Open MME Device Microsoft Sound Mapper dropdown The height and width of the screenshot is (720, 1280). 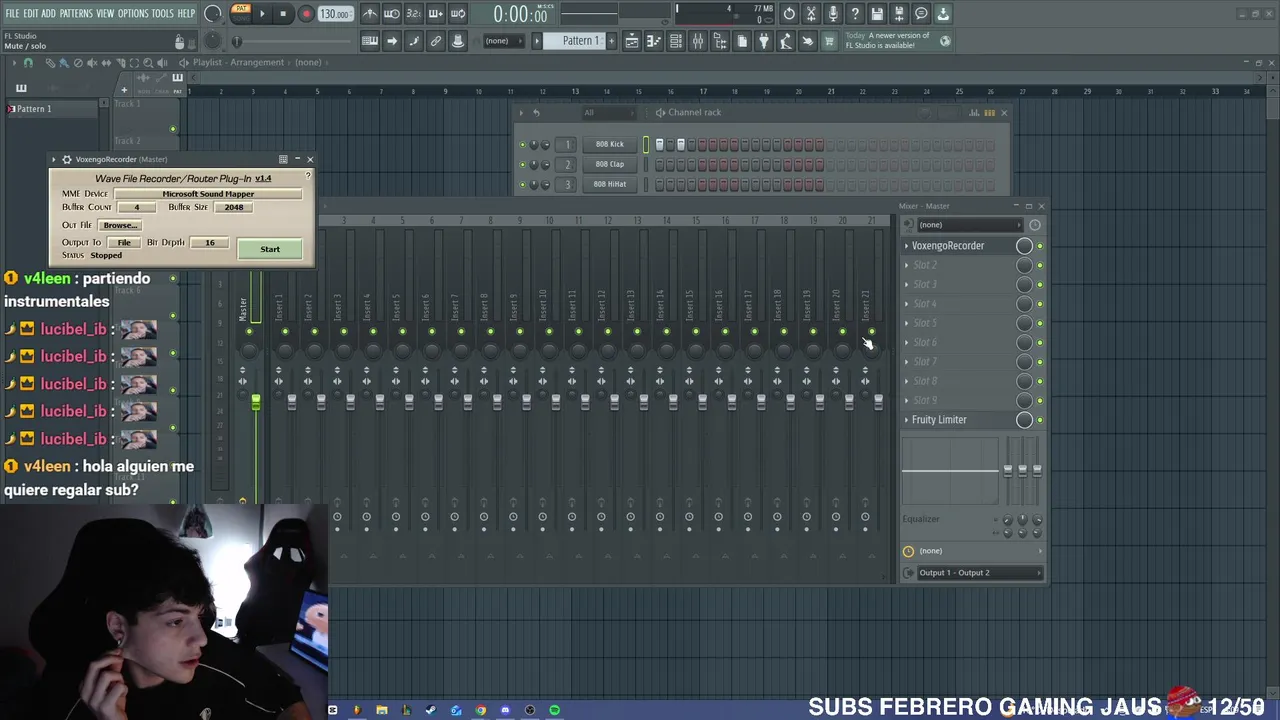click(x=208, y=194)
